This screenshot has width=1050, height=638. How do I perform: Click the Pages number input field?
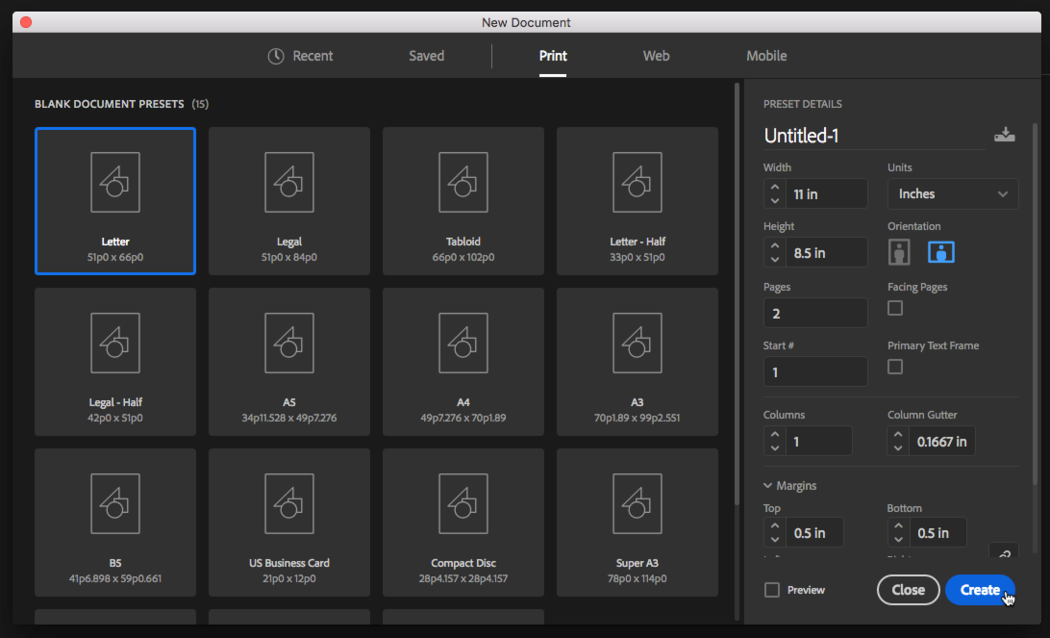click(815, 313)
